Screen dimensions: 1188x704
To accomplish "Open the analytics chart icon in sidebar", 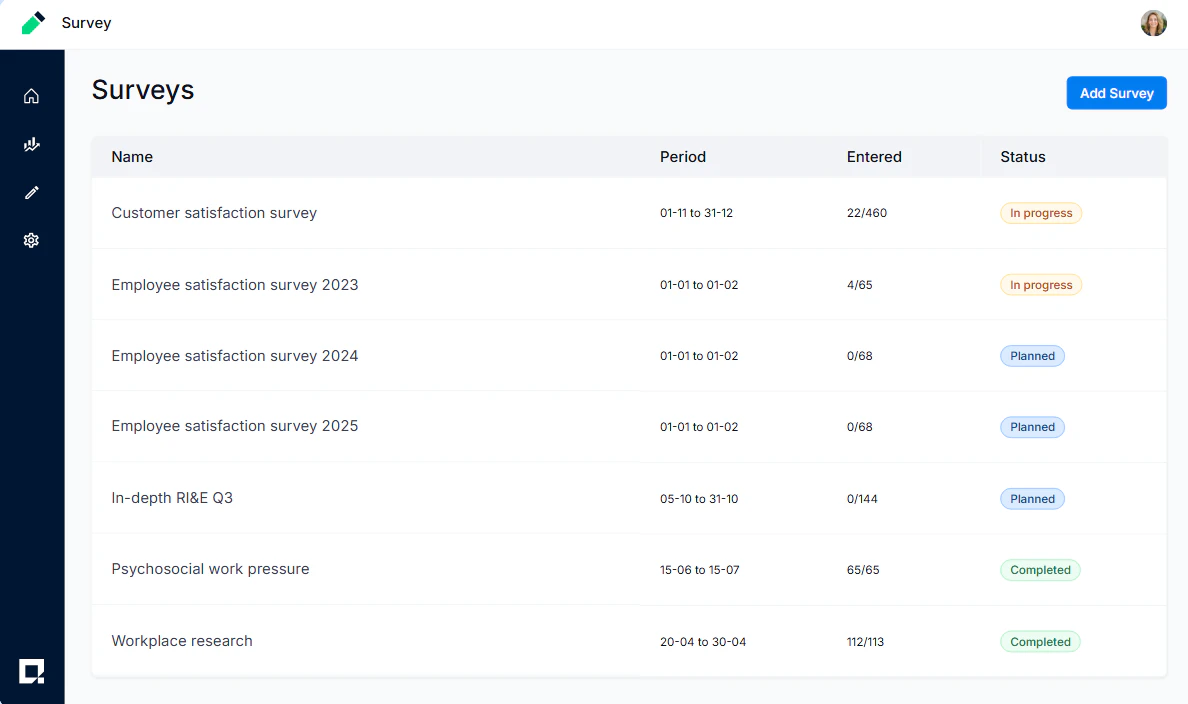I will 31,144.
